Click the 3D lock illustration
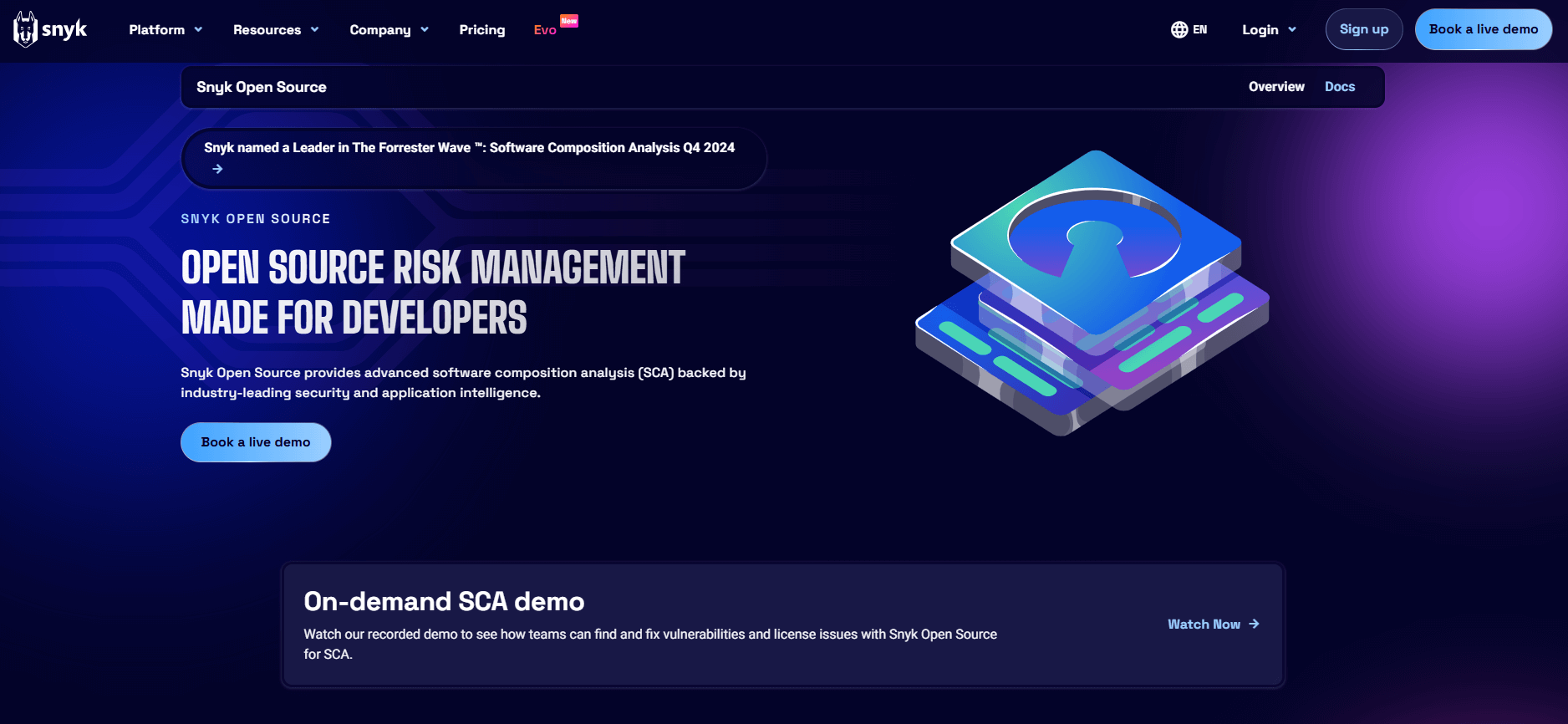The height and width of the screenshot is (724, 1568). 1092,293
